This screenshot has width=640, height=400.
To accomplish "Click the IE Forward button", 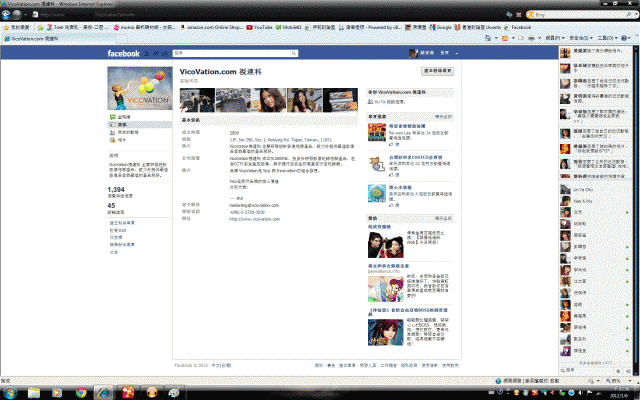I will 17,14.
